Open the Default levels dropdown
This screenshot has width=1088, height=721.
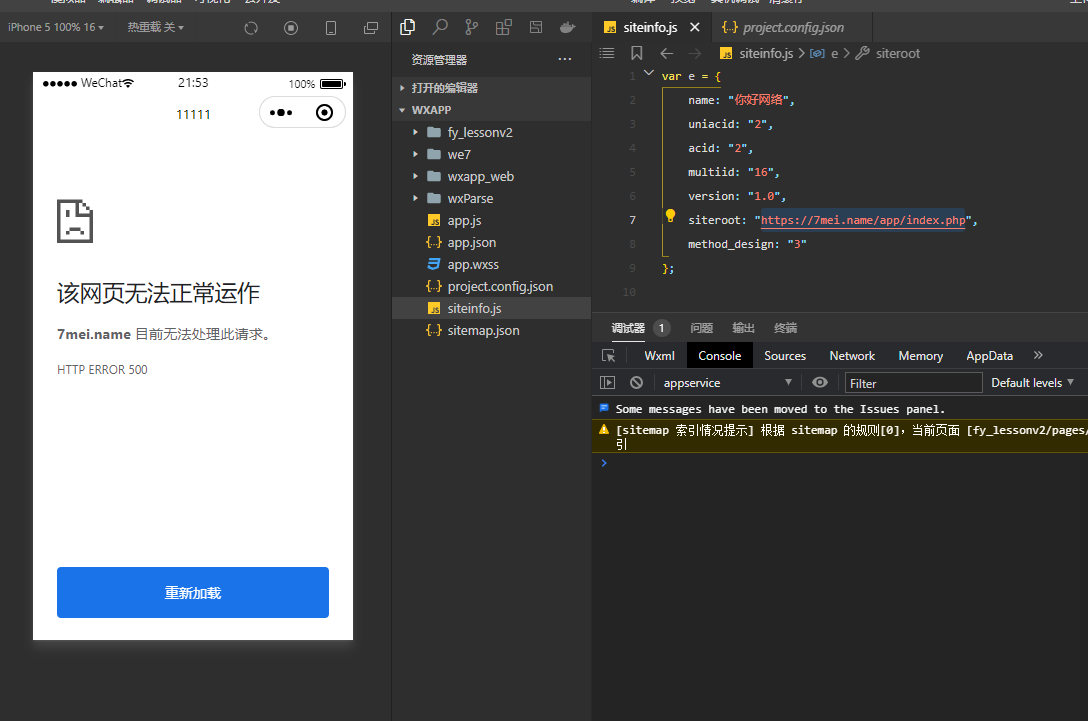click(1032, 382)
